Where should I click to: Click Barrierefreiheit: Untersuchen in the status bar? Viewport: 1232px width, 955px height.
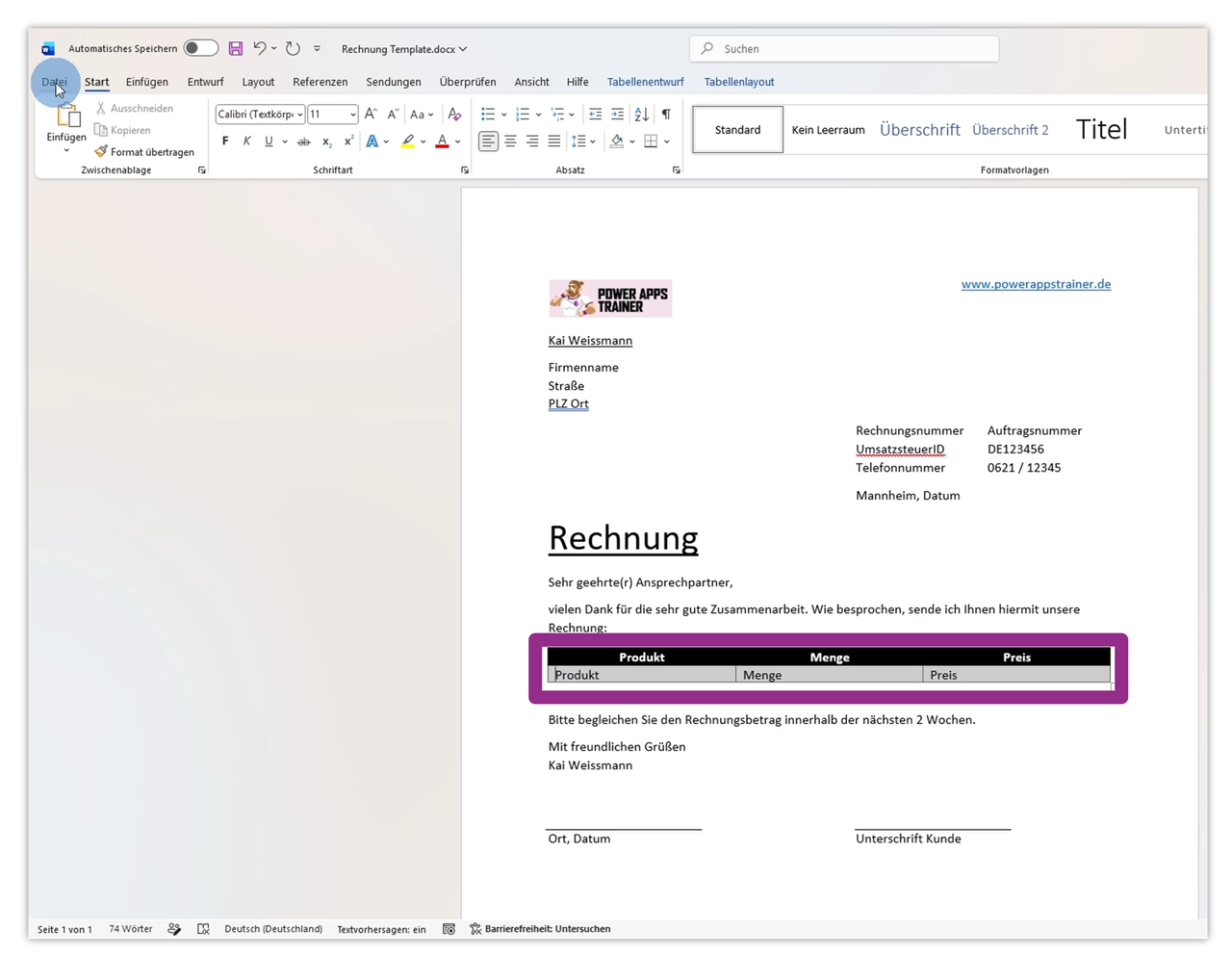(x=540, y=929)
